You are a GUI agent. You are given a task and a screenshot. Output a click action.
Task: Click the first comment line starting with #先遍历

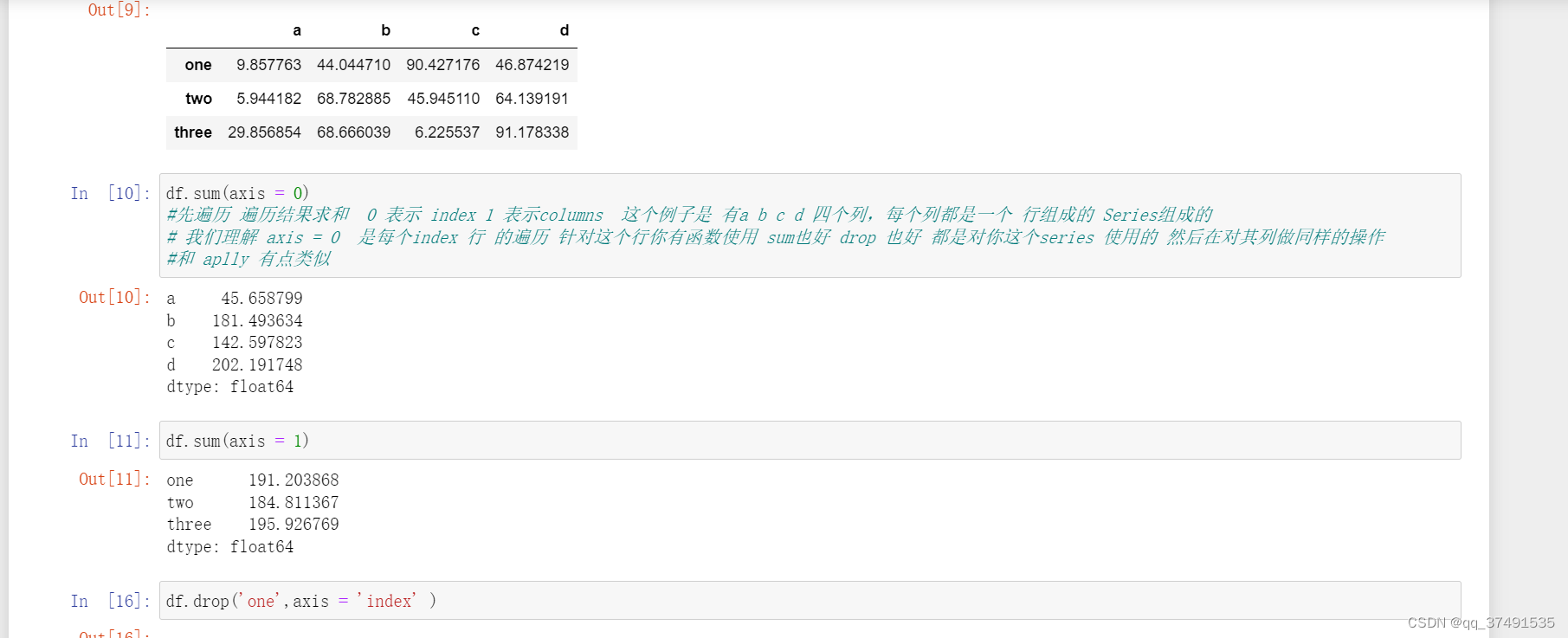[689, 215]
